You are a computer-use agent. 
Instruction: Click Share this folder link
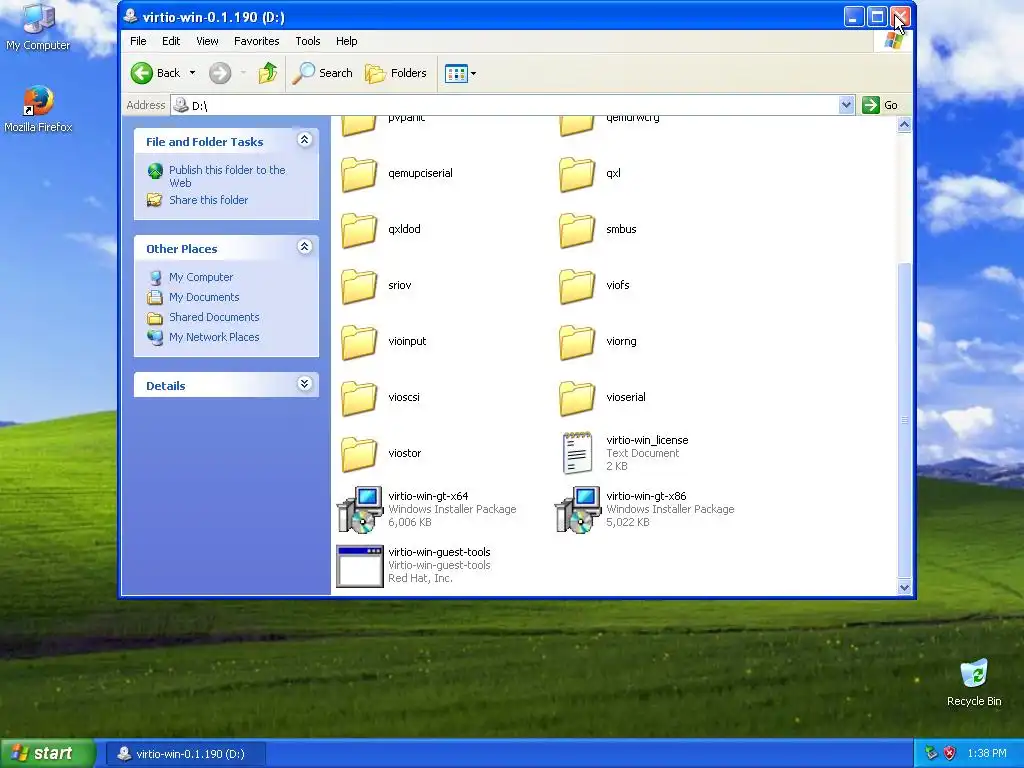pos(208,200)
